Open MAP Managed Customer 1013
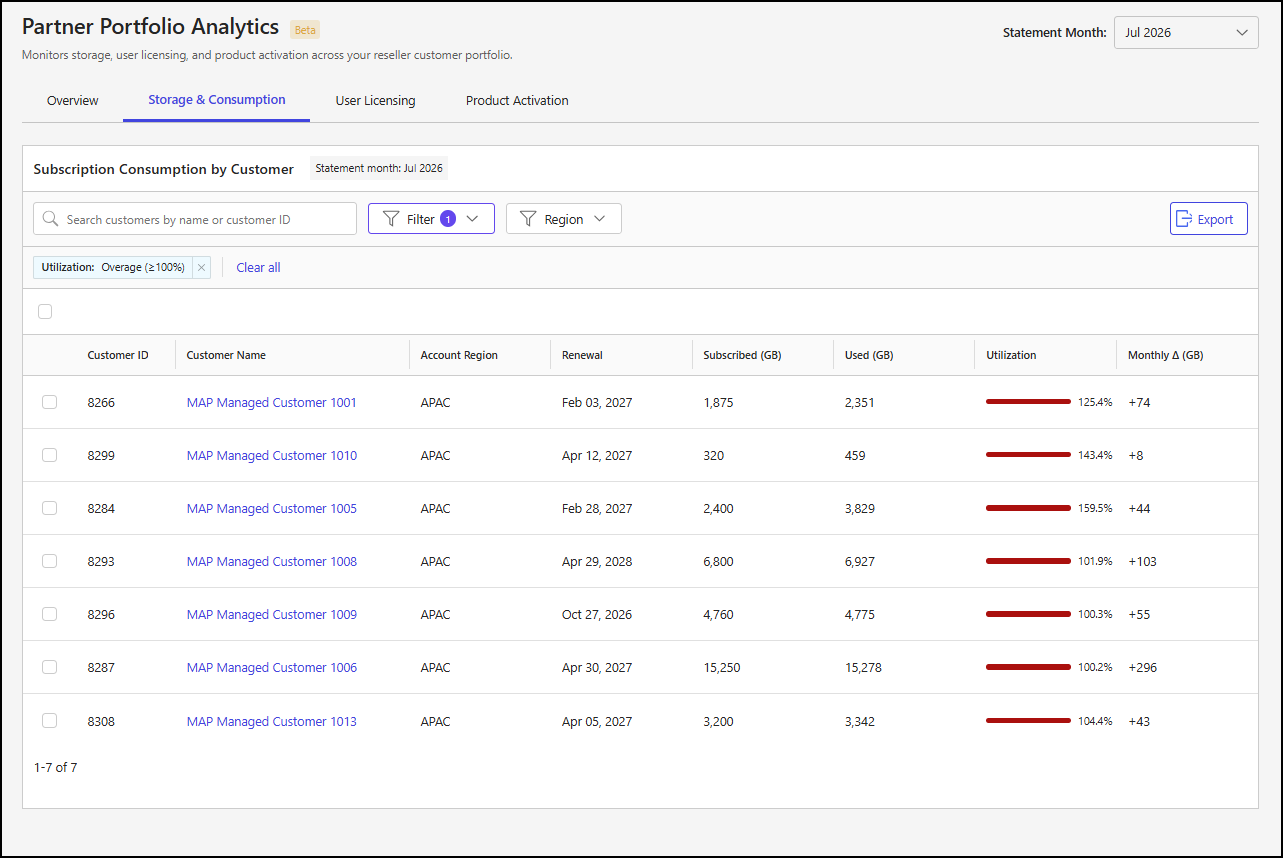The width and height of the screenshot is (1283, 858). tap(272, 721)
